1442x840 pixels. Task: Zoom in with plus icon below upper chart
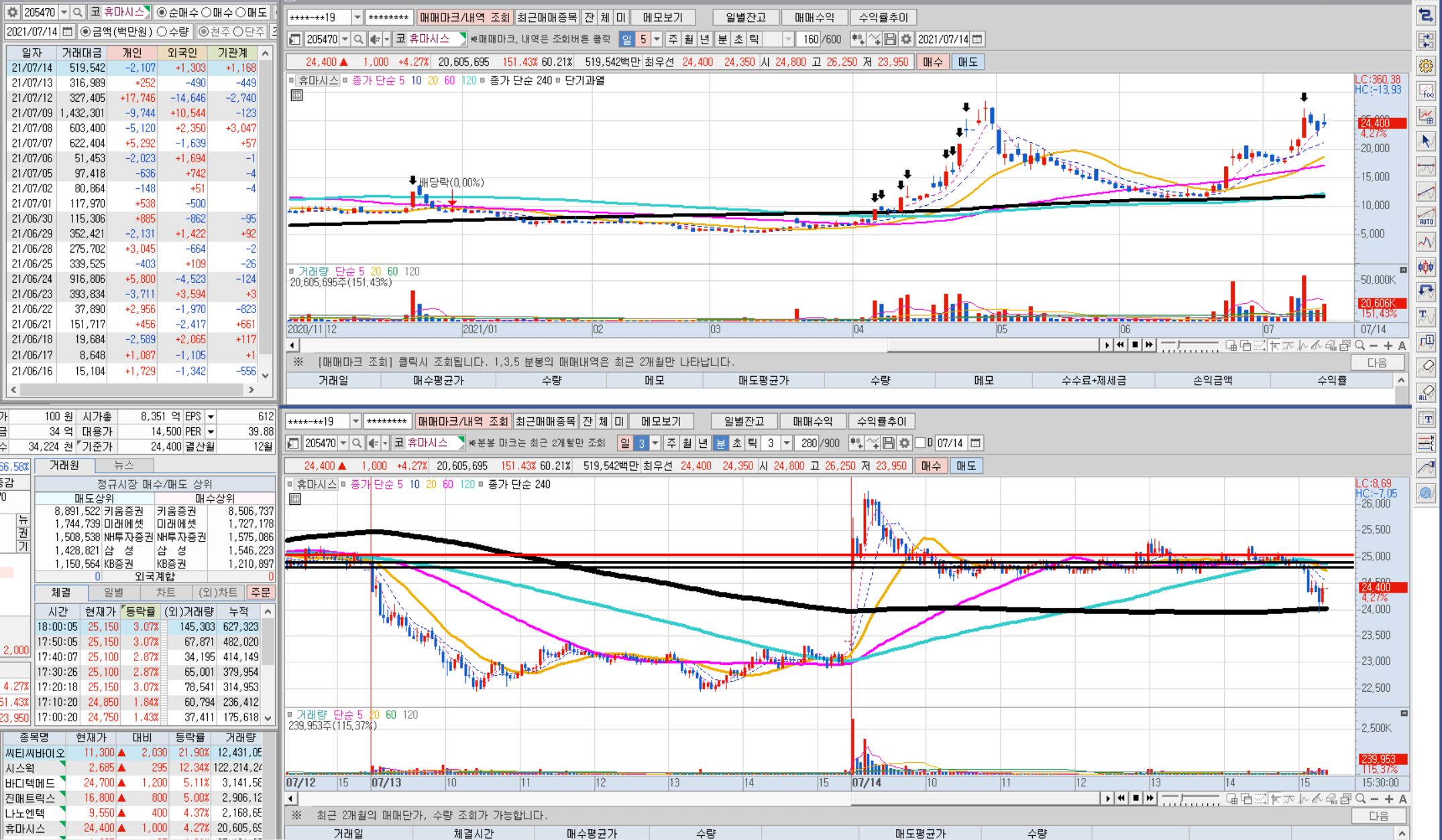(x=1388, y=345)
